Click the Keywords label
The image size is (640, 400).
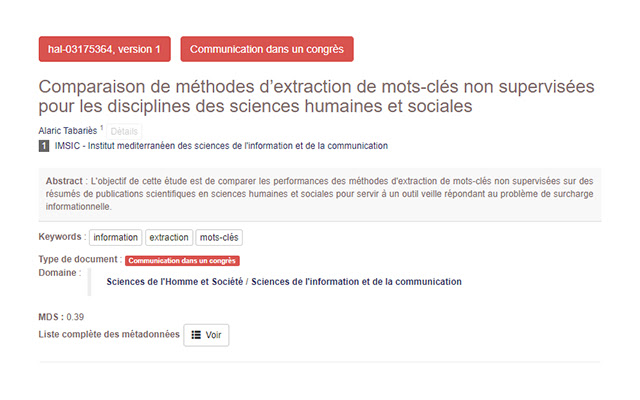62,237
